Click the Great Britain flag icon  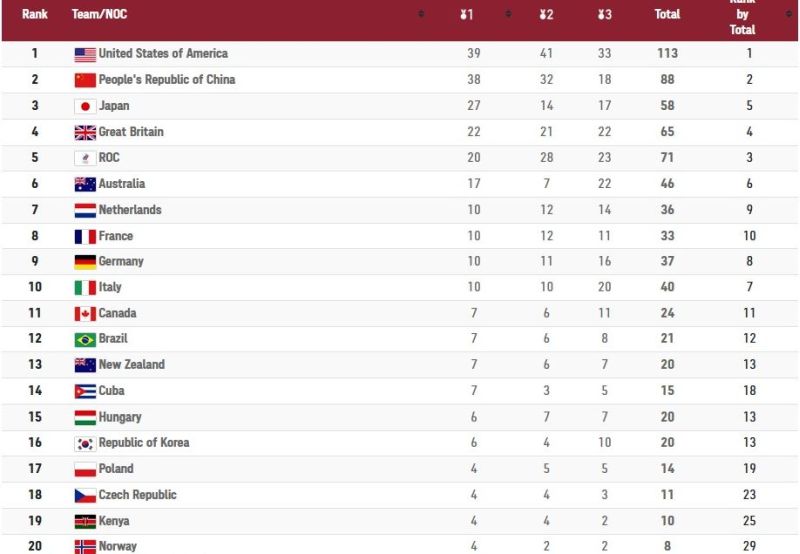click(x=85, y=132)
